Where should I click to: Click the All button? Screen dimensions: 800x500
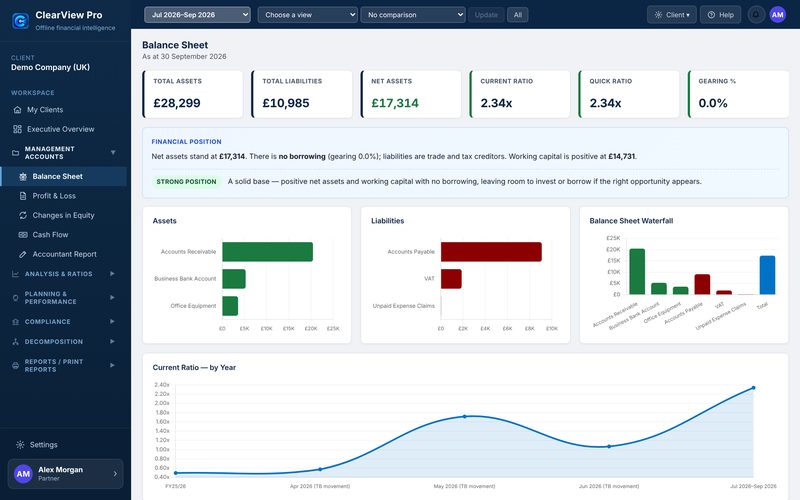pyautogui.click(x=518, y=15)
